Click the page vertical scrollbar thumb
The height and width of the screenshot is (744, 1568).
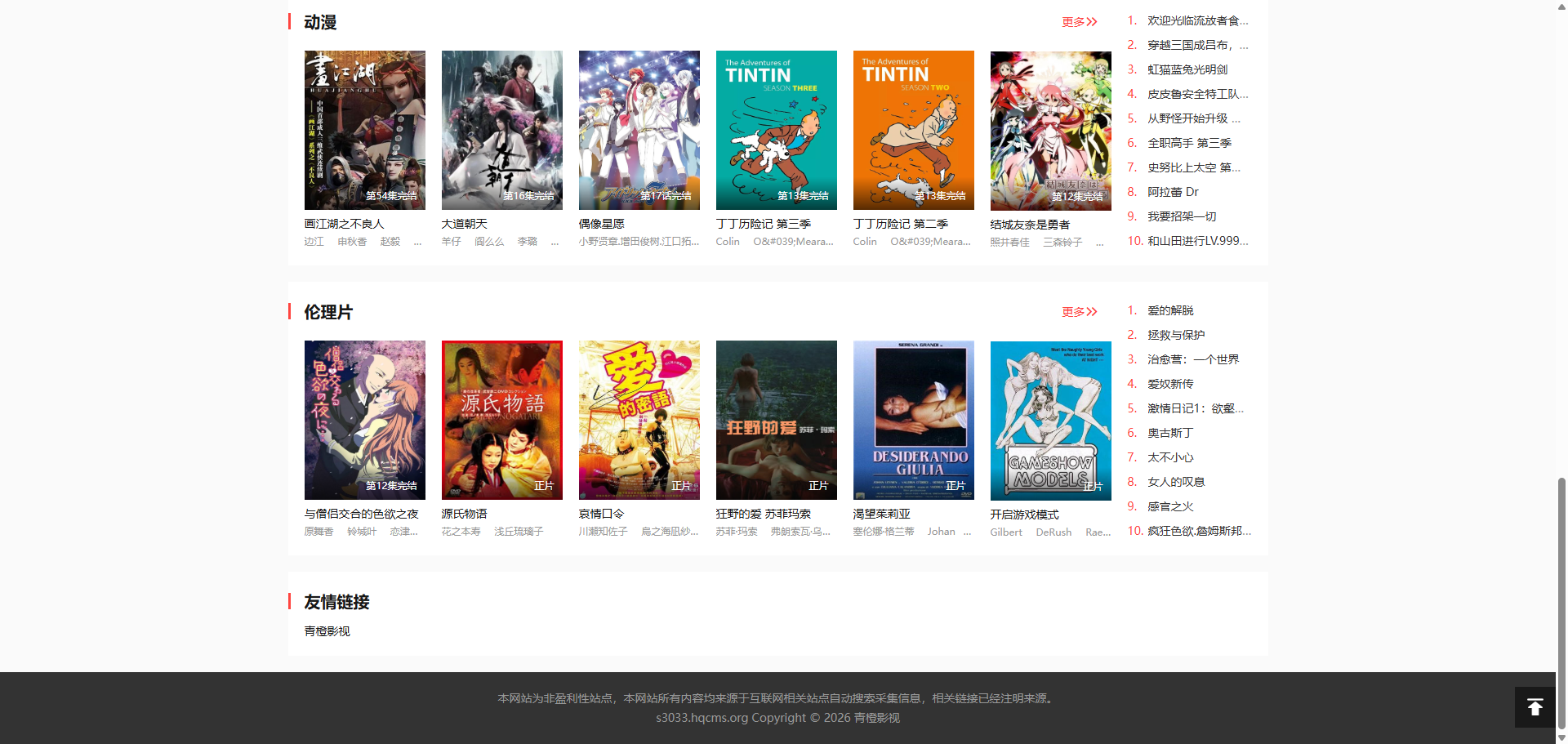(1561, 604)
